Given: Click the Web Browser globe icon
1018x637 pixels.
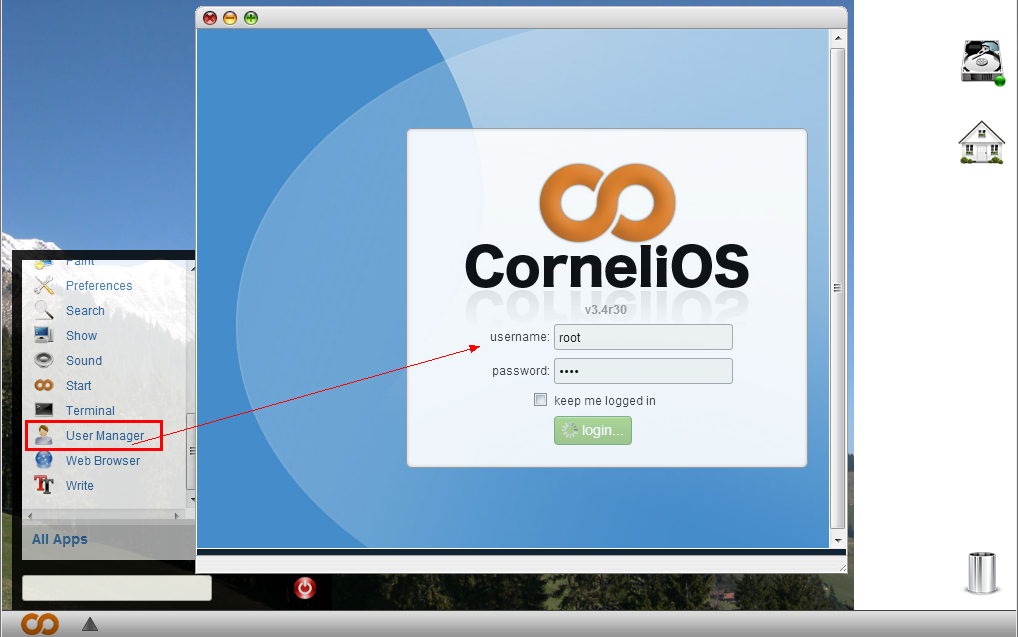Looking at the screenshot, I should coord(44,460).
